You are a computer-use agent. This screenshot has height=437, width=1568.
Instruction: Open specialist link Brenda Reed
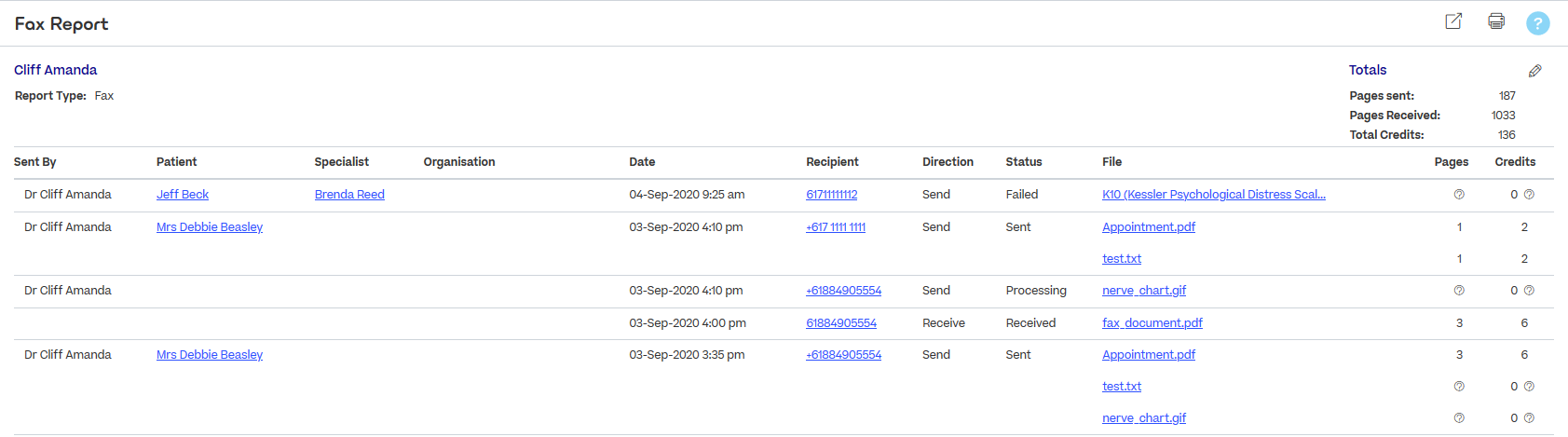coord(349,195)
